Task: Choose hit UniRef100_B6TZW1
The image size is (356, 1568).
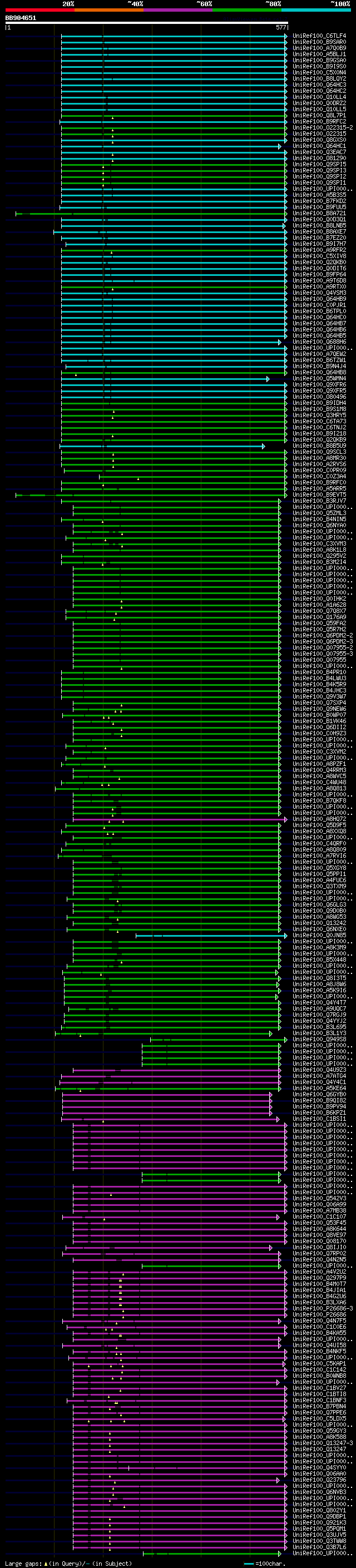Action: pyautogui.click(x=319, y=360)
